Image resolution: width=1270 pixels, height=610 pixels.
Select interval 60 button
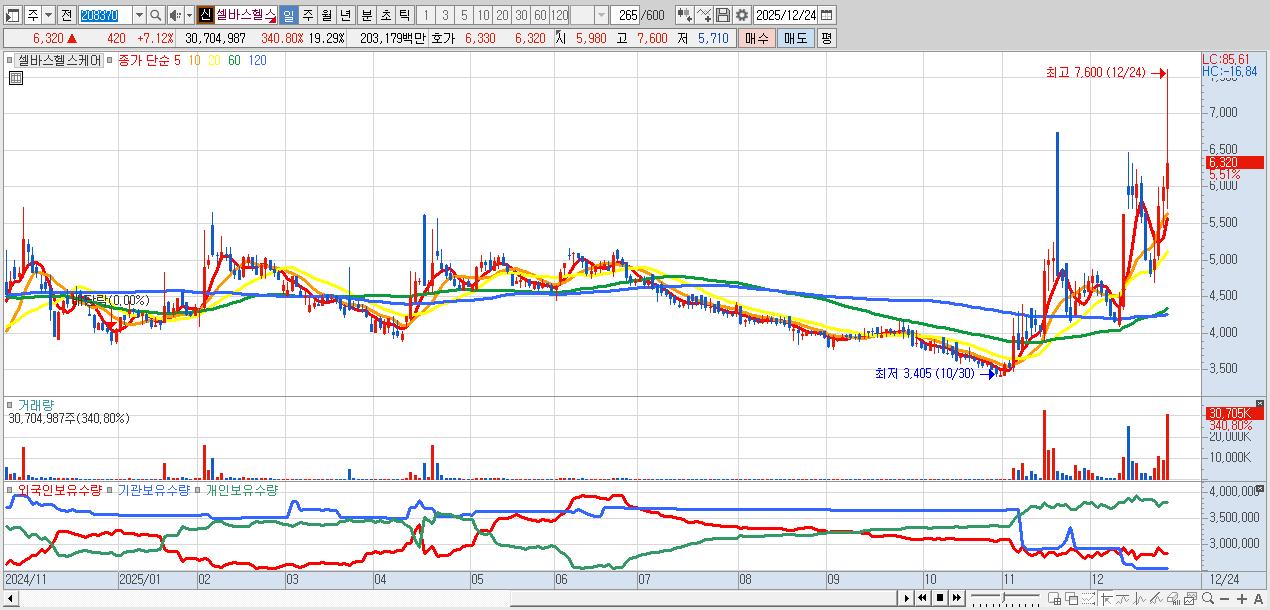(x=540, y=15)
